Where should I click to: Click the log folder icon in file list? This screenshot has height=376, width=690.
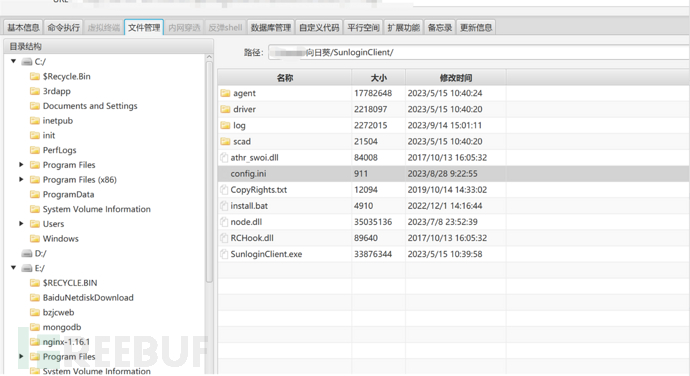coord(225,125)
